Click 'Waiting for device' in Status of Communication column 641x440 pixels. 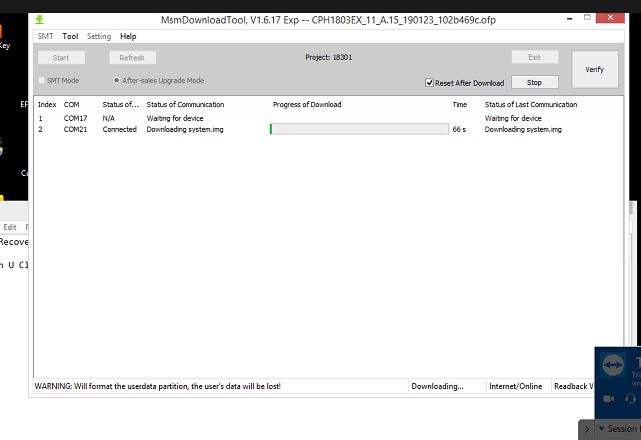tap(175, 118)
